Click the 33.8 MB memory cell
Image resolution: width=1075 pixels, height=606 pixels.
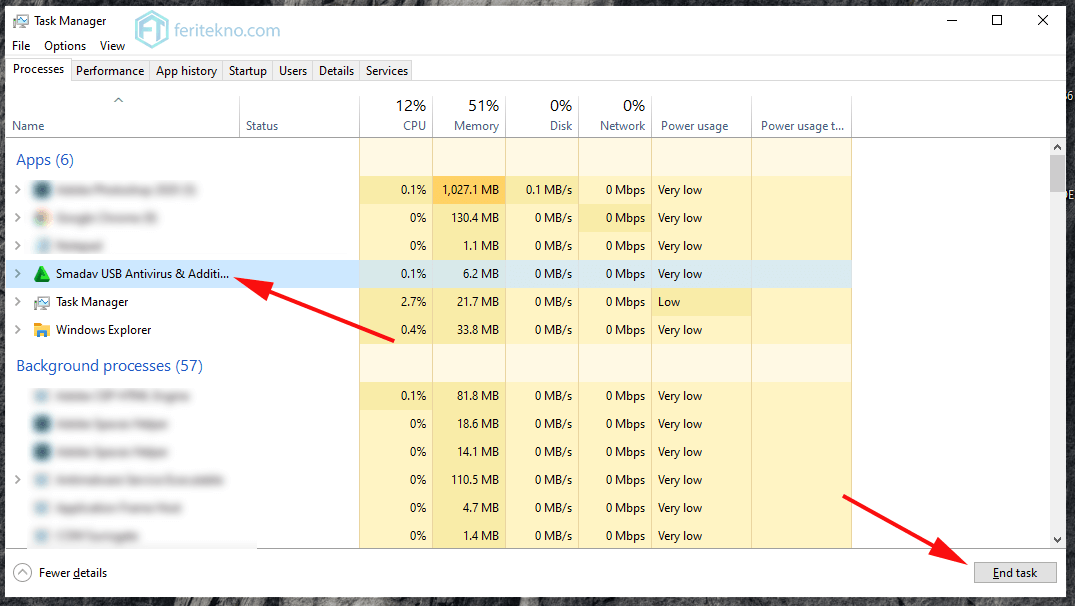tap(469, 330)
